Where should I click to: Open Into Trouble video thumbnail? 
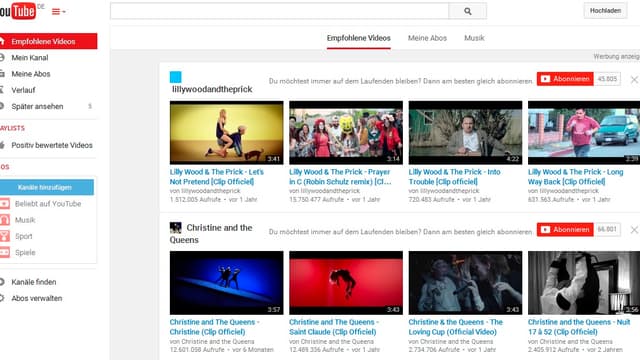[x=465, y=133]
